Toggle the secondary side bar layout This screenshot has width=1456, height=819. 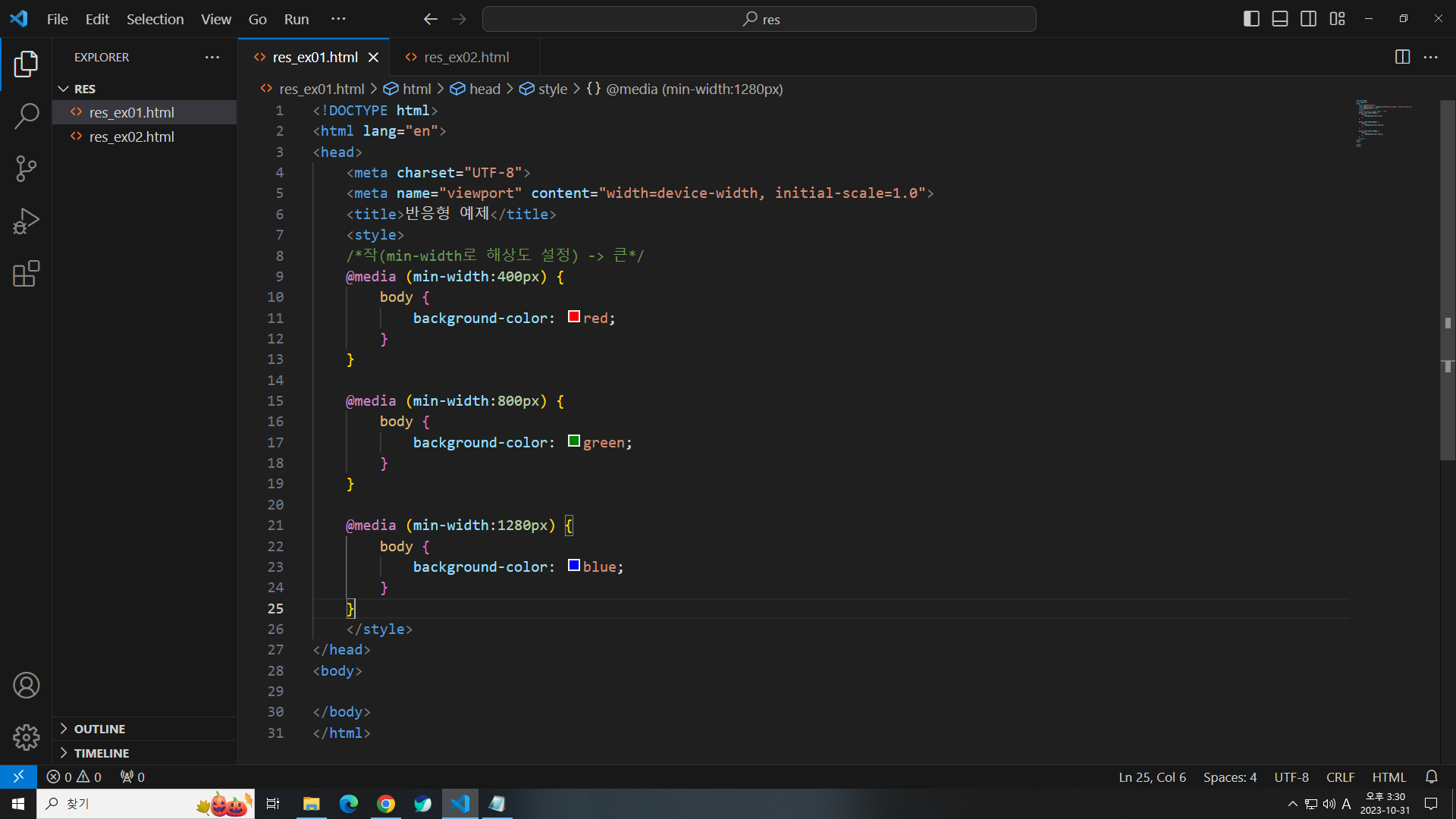1308,19
